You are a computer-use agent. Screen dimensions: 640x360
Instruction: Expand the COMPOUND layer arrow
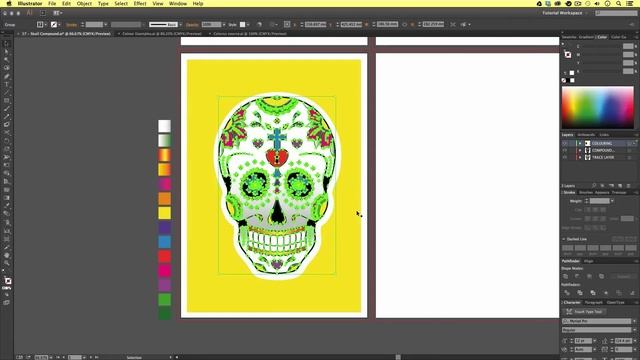coord(580,151)
